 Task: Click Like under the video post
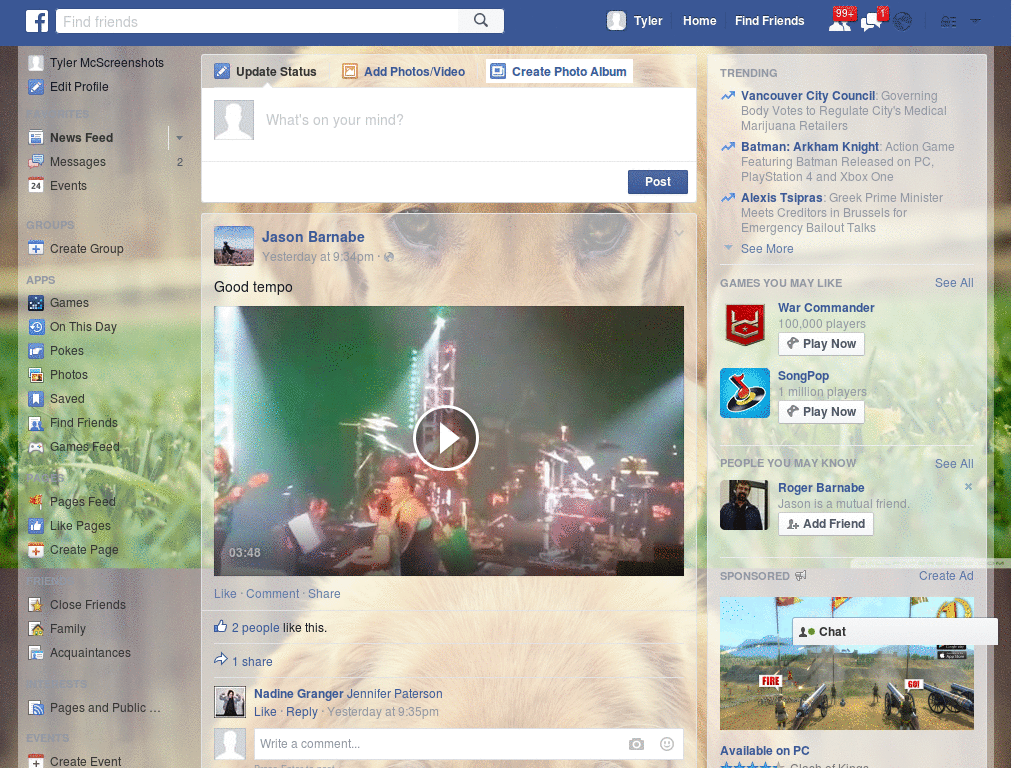[x=225, y=594]
